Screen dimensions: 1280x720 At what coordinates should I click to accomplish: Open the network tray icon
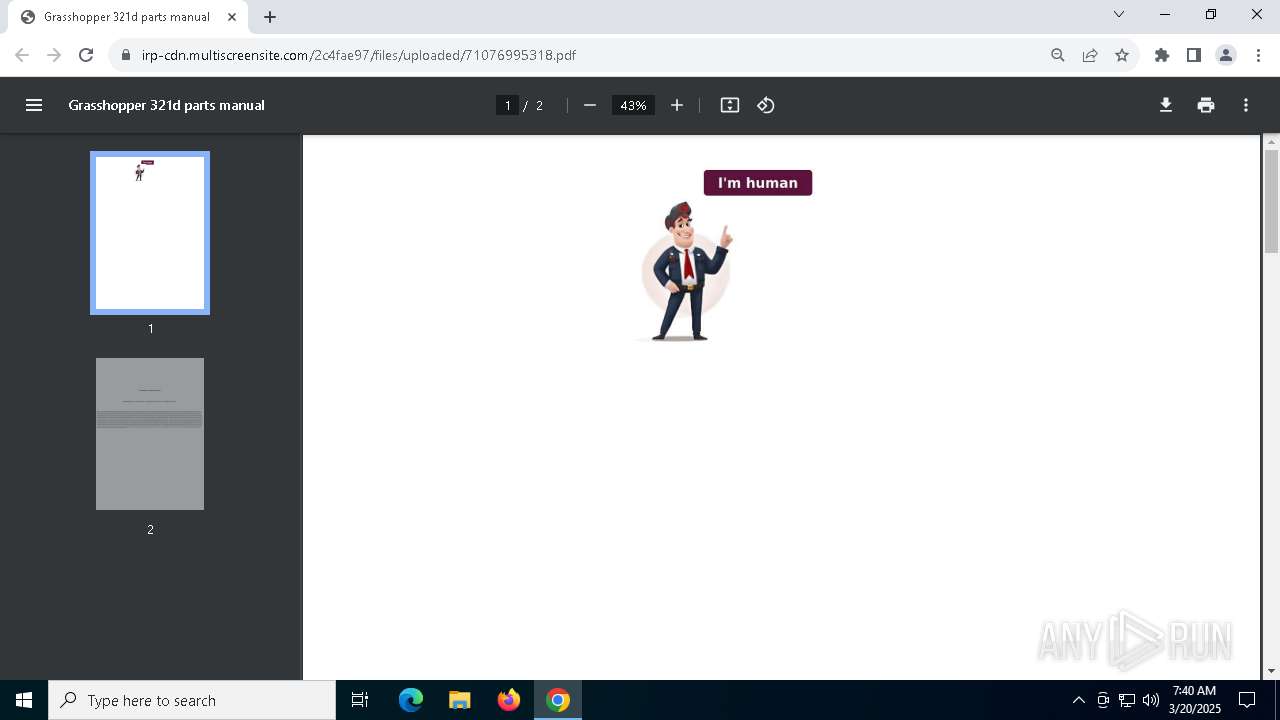[1127, 700]
